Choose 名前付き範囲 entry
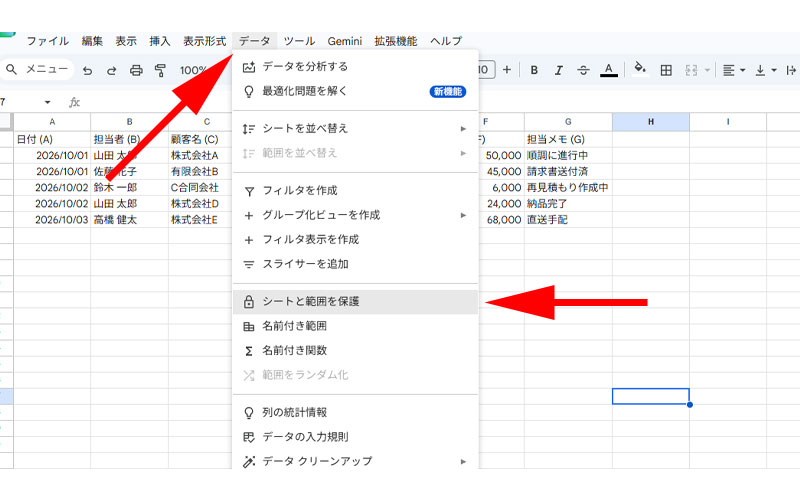This screenshot has height=500, width=800. coord(356,326)
